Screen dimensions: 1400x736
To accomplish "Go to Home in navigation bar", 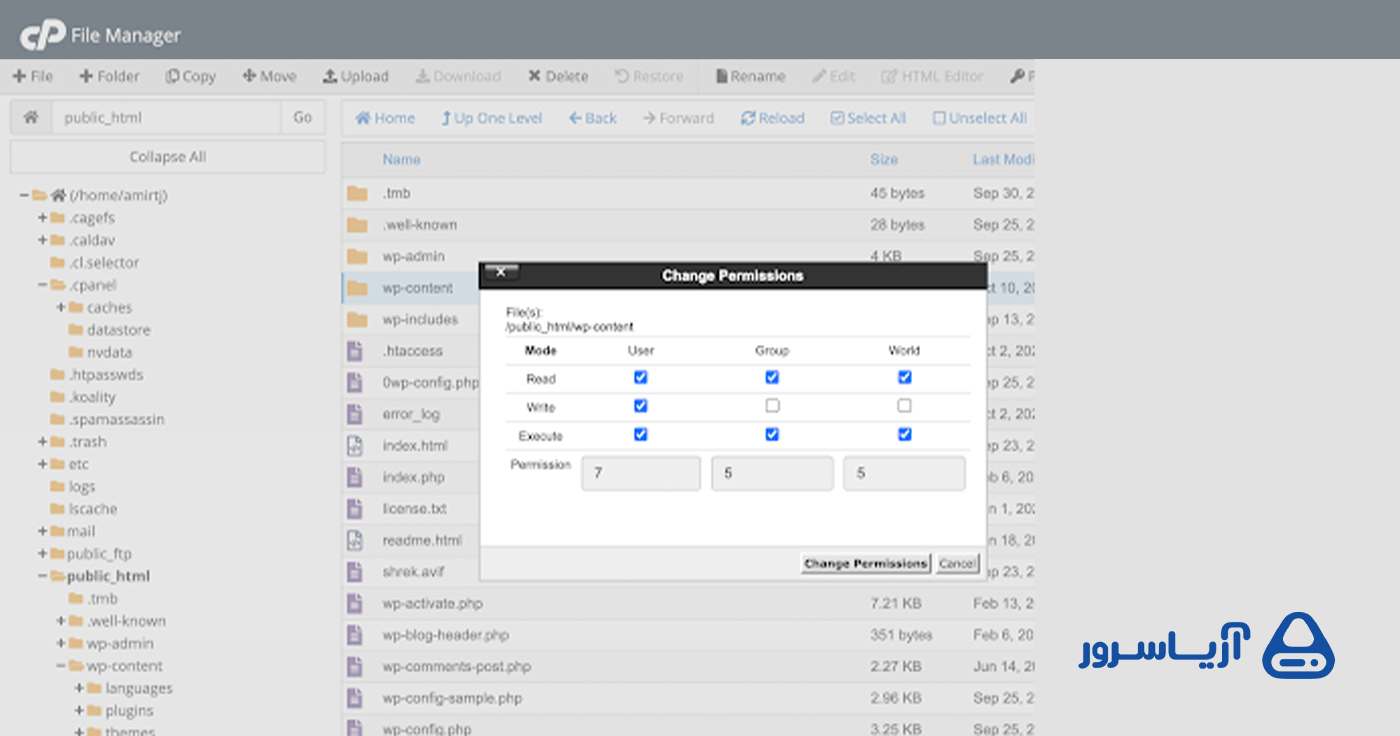I will click(385, 118).
